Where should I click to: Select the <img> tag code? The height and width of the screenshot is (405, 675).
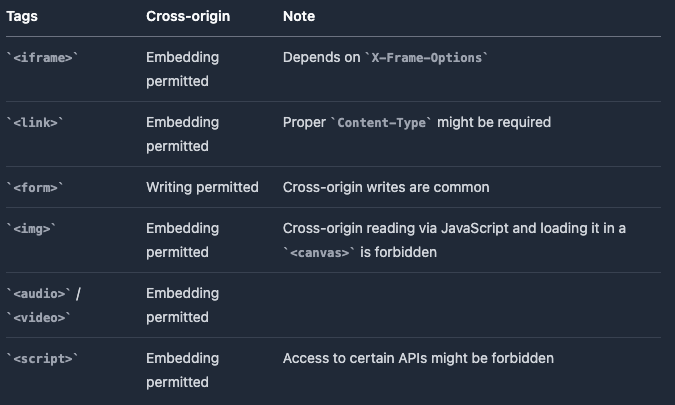(33, 229)
